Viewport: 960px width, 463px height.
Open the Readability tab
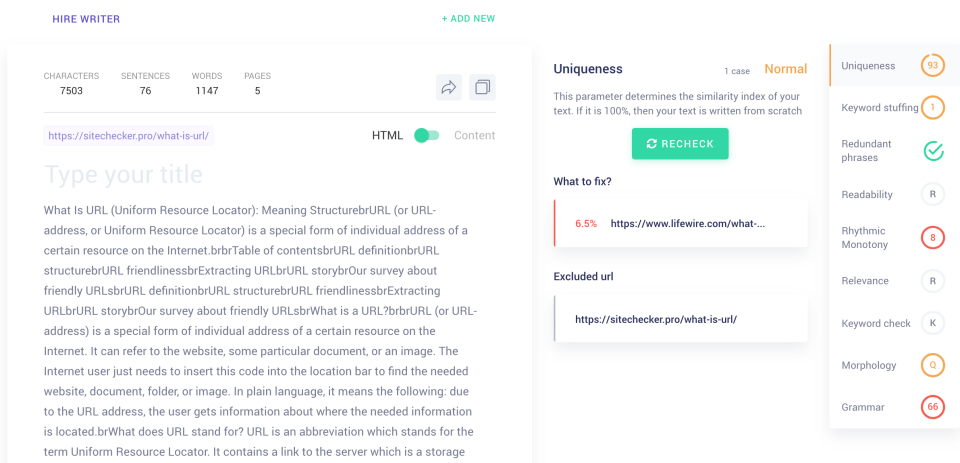868,194
